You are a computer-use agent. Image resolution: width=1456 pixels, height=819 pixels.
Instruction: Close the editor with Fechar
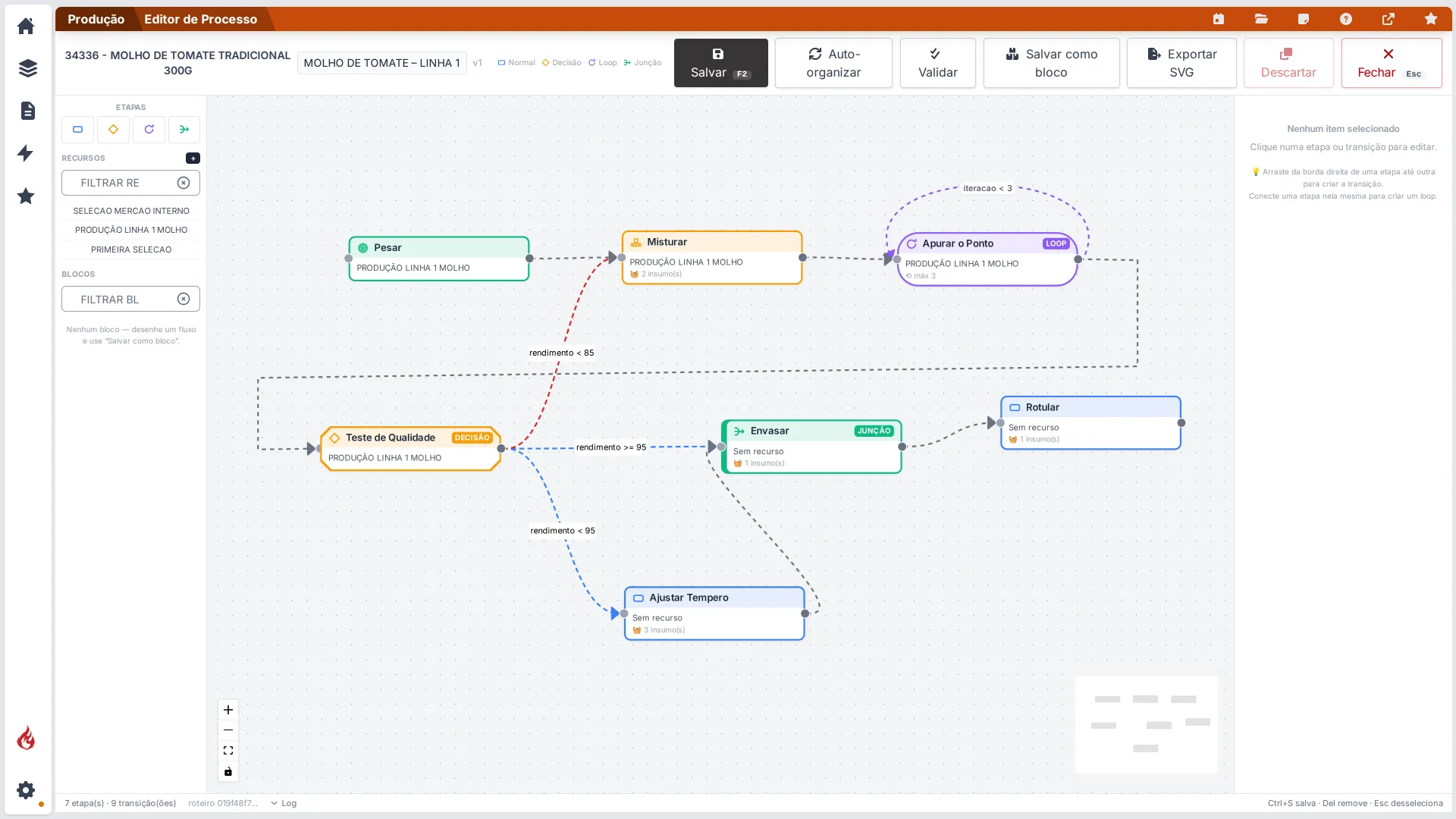pos(1392,63)
